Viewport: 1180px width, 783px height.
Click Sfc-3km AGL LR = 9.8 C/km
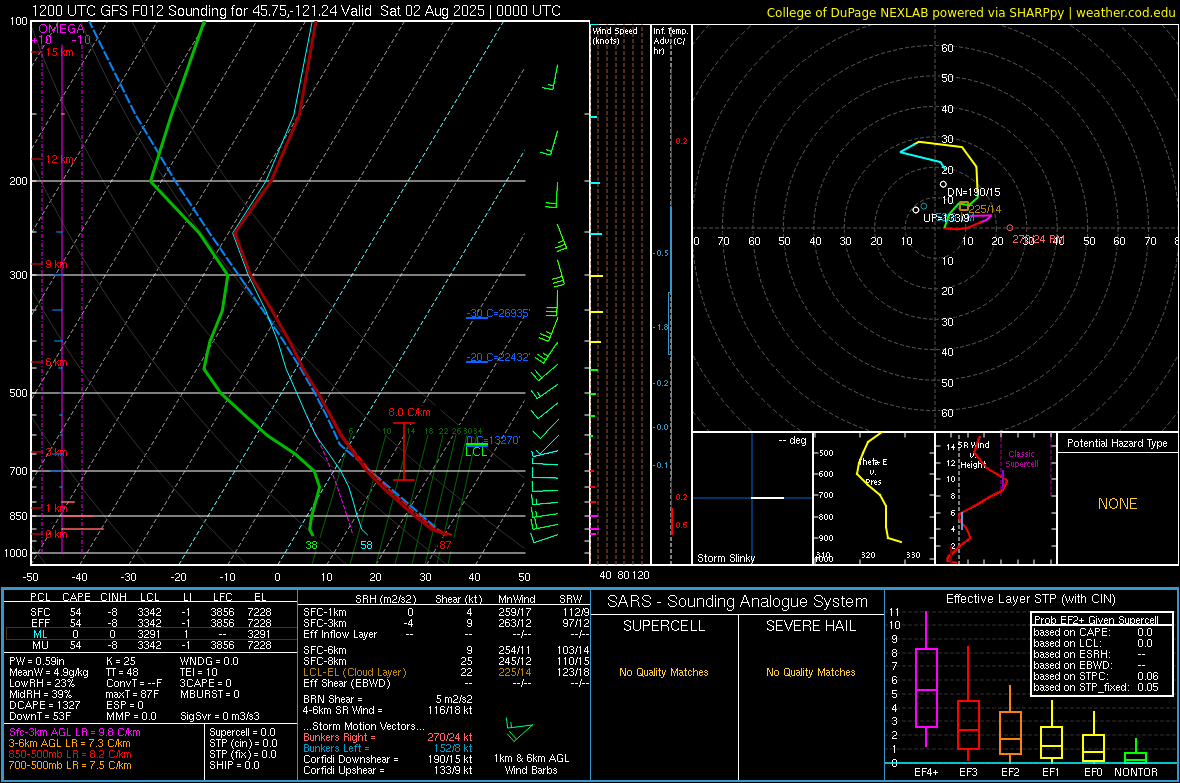[x=75, y=732]
